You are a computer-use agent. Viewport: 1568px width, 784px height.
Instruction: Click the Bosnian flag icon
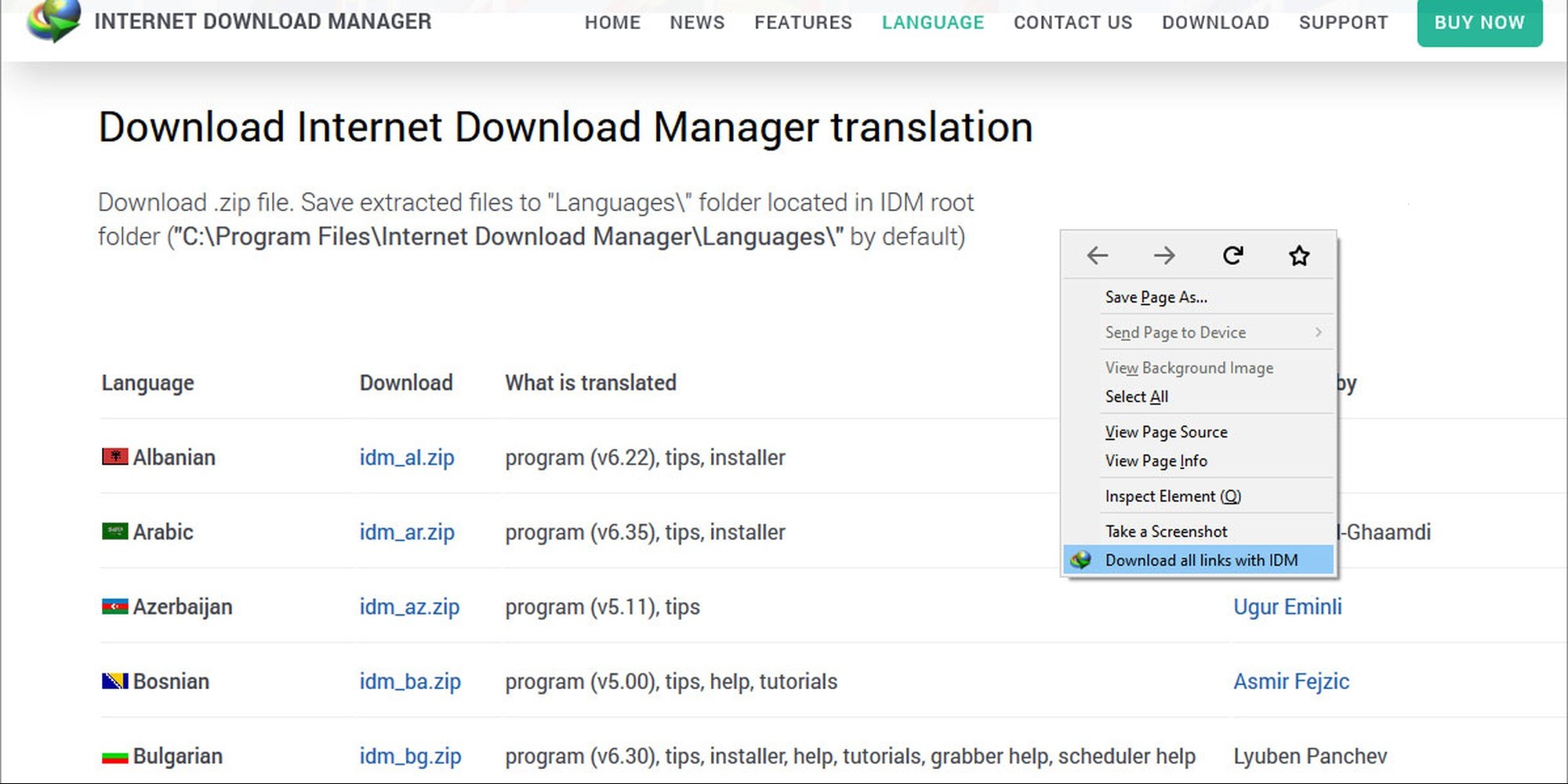tap(115, 681)
